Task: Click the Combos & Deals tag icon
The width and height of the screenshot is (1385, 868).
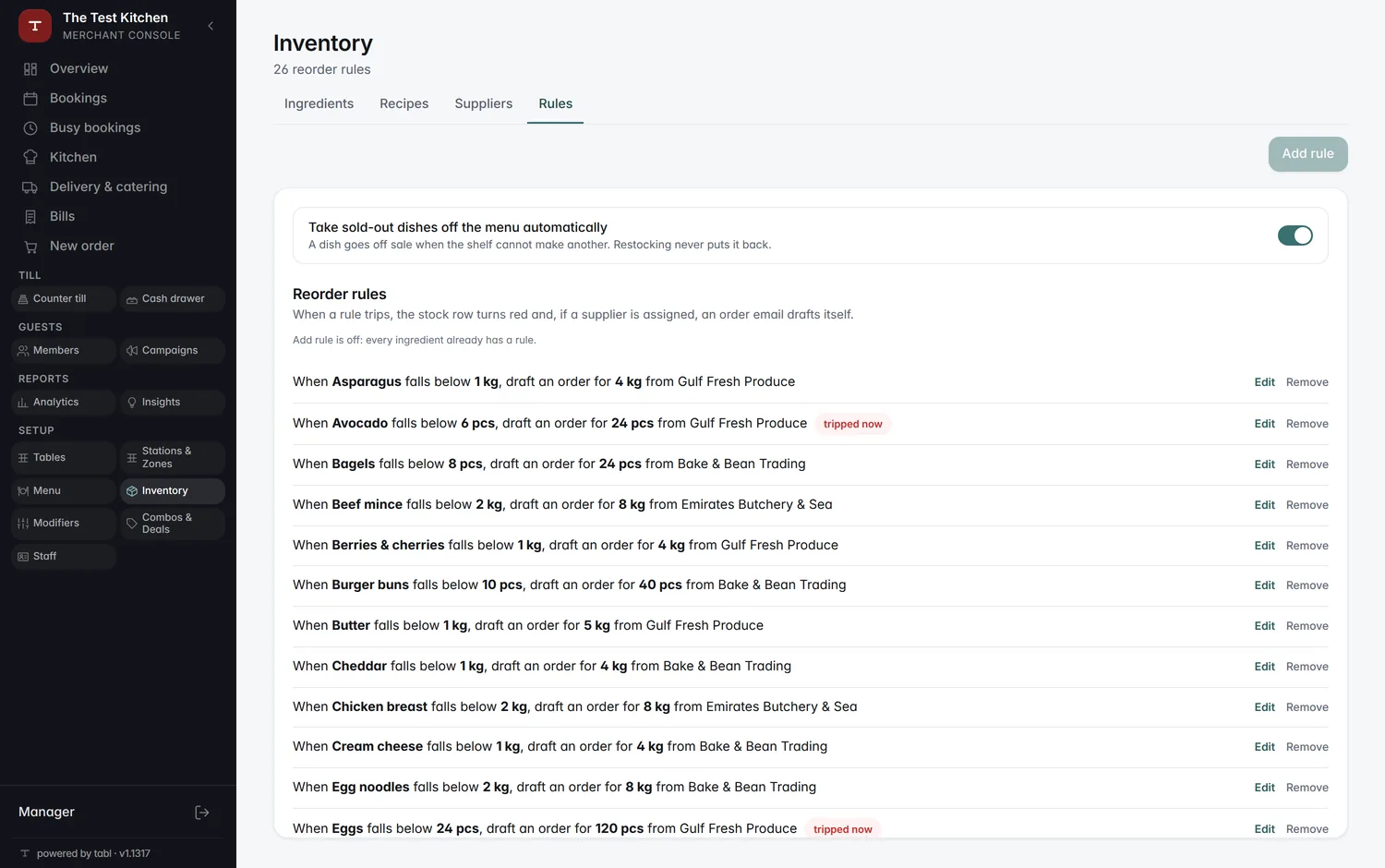Action: (132, 524)
